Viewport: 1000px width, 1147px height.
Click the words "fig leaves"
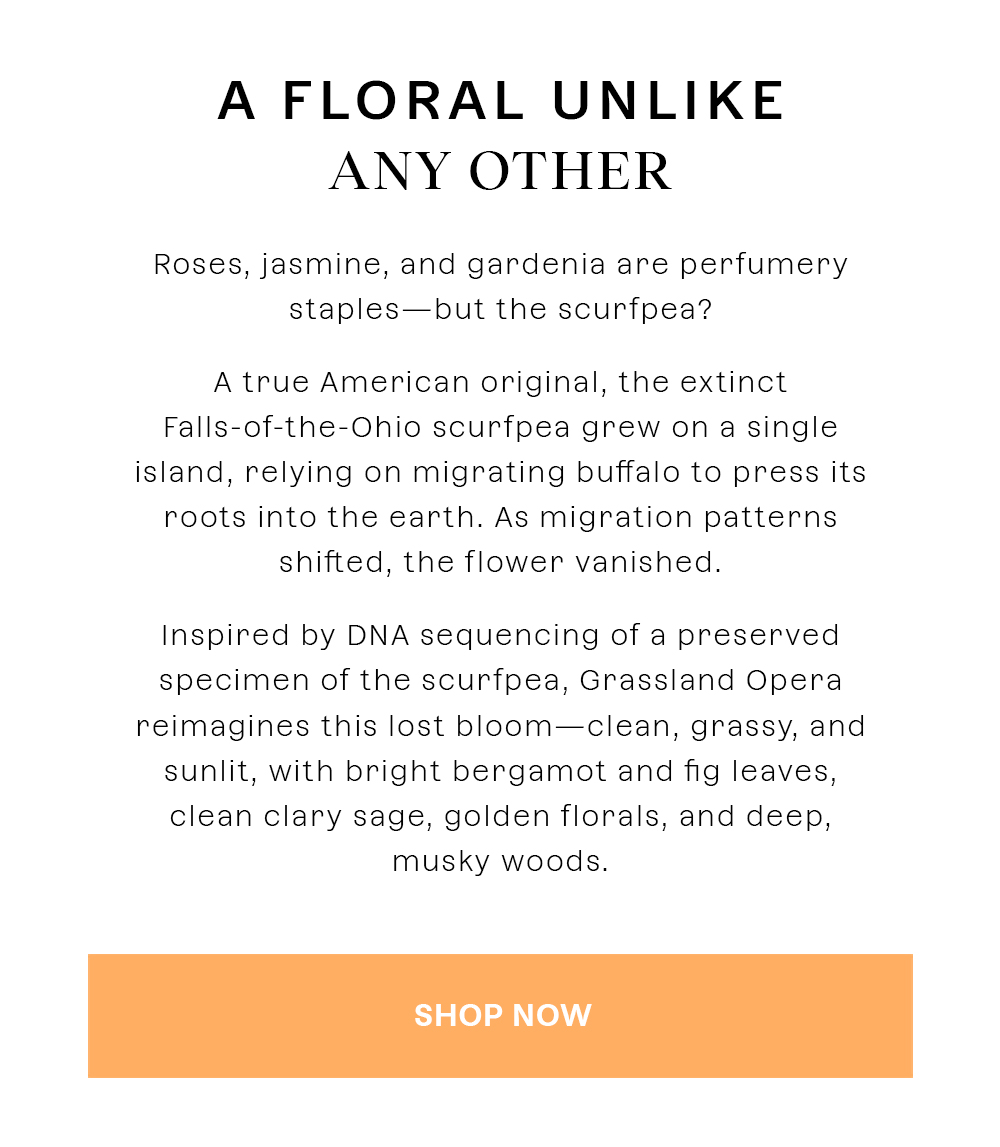coord(748,772)
